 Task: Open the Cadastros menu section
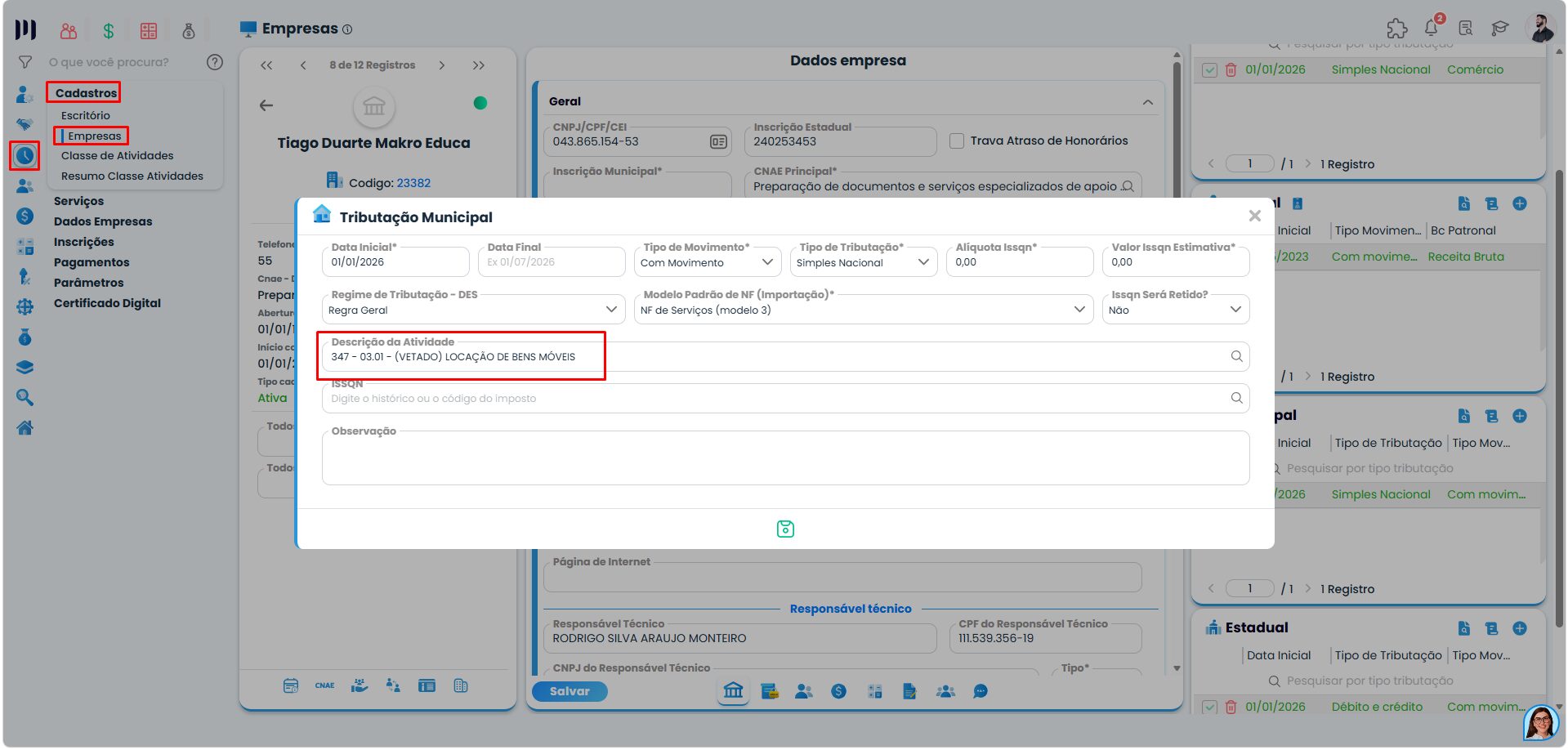(86, 93)
